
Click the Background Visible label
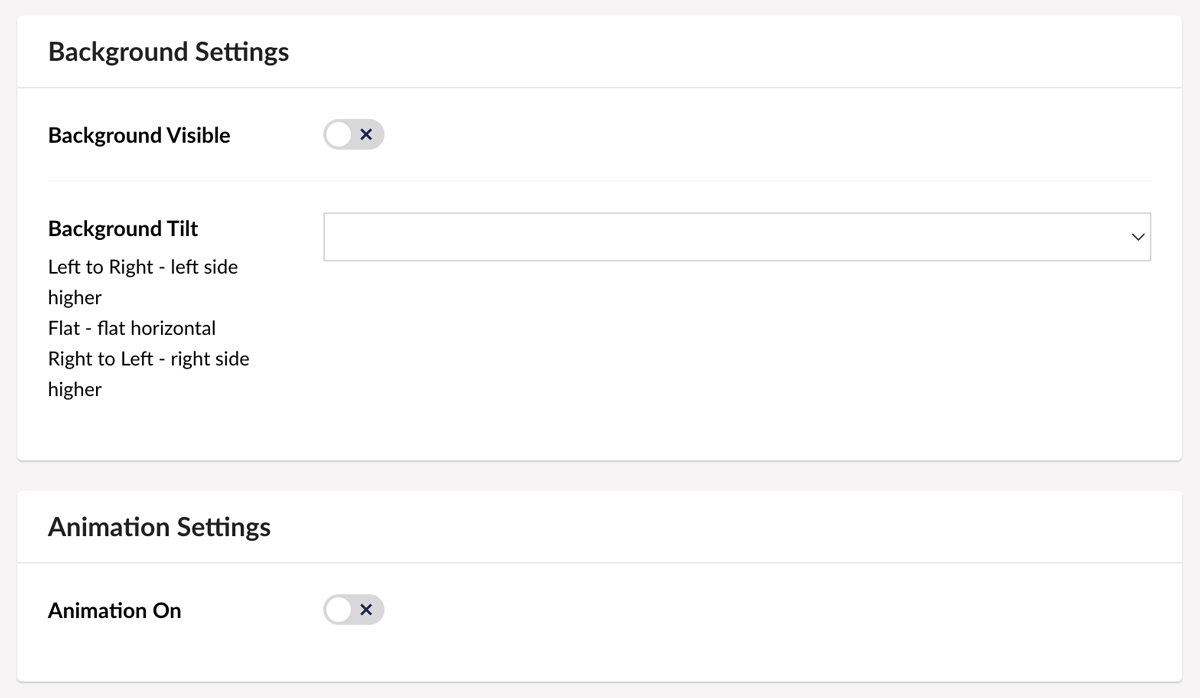pos(139,135)
